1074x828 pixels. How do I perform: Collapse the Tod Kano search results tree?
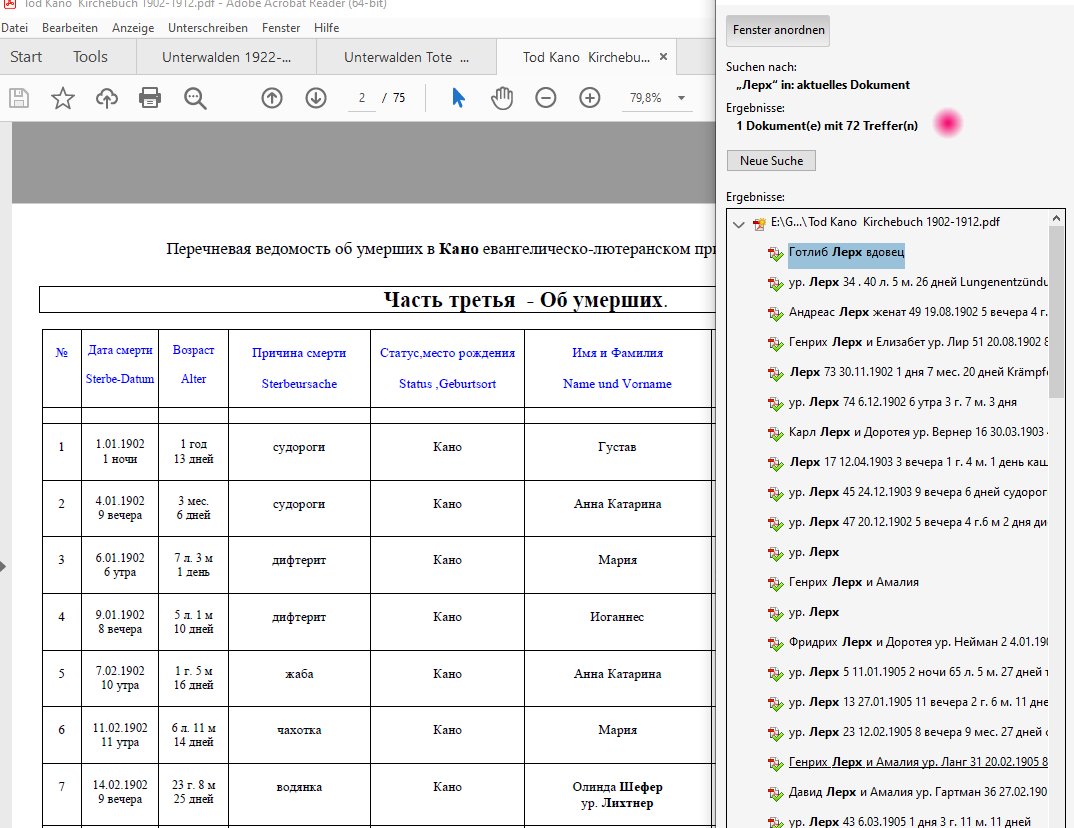pos(738,223)
